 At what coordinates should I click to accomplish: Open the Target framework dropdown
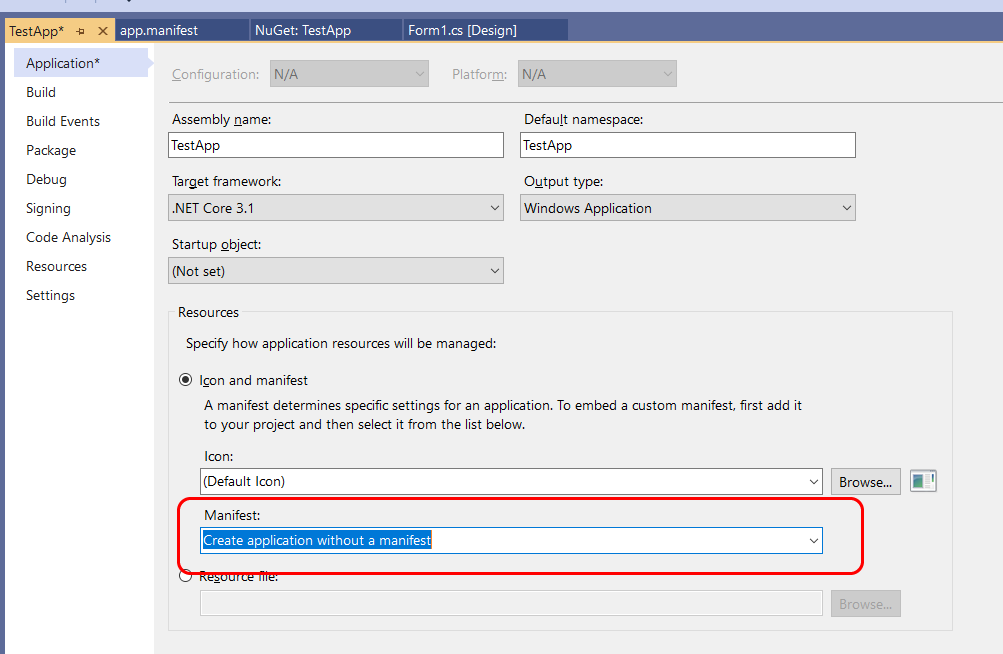[336, 208]
